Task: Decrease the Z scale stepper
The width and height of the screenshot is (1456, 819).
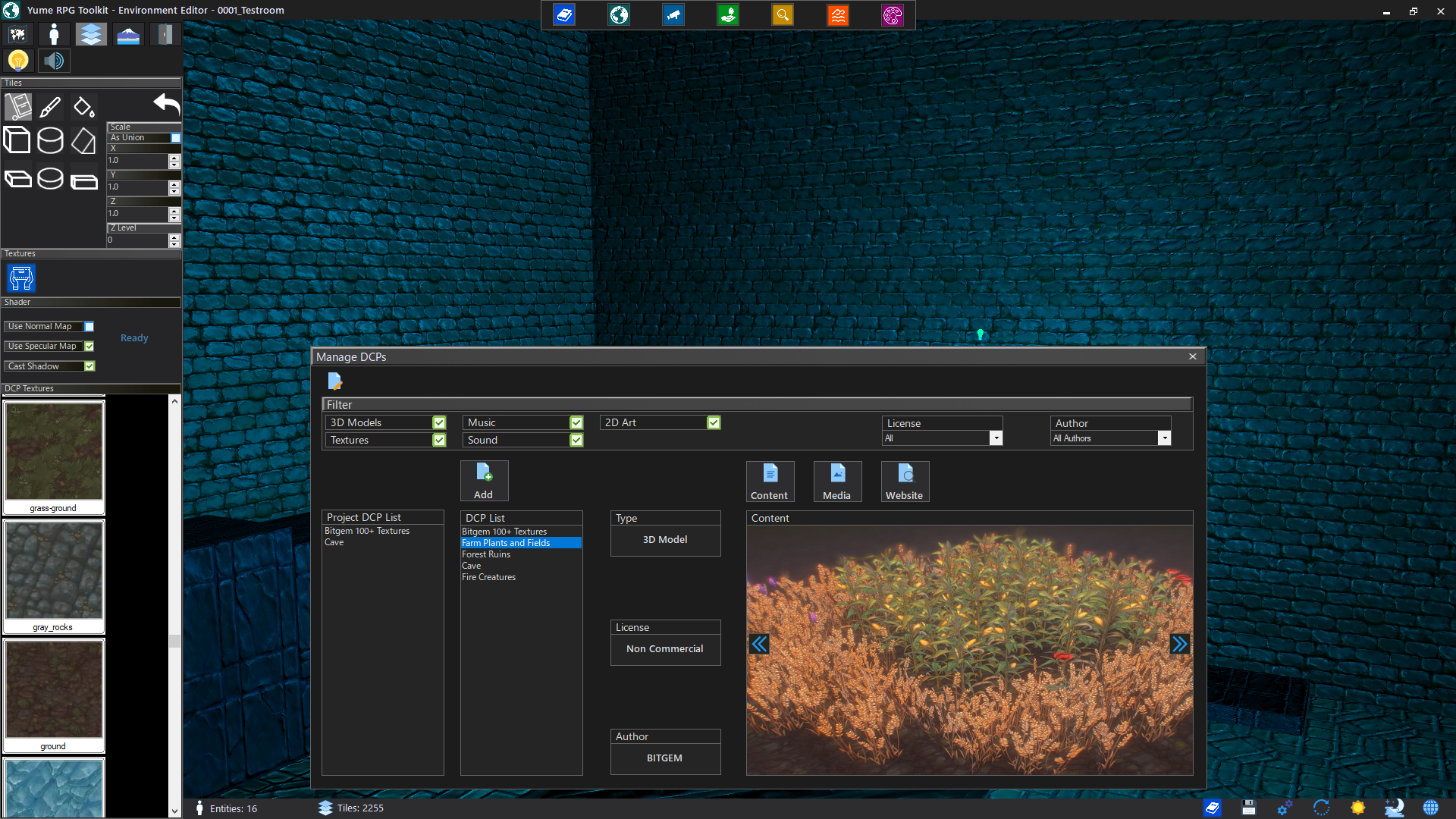Action: point(174,218)
